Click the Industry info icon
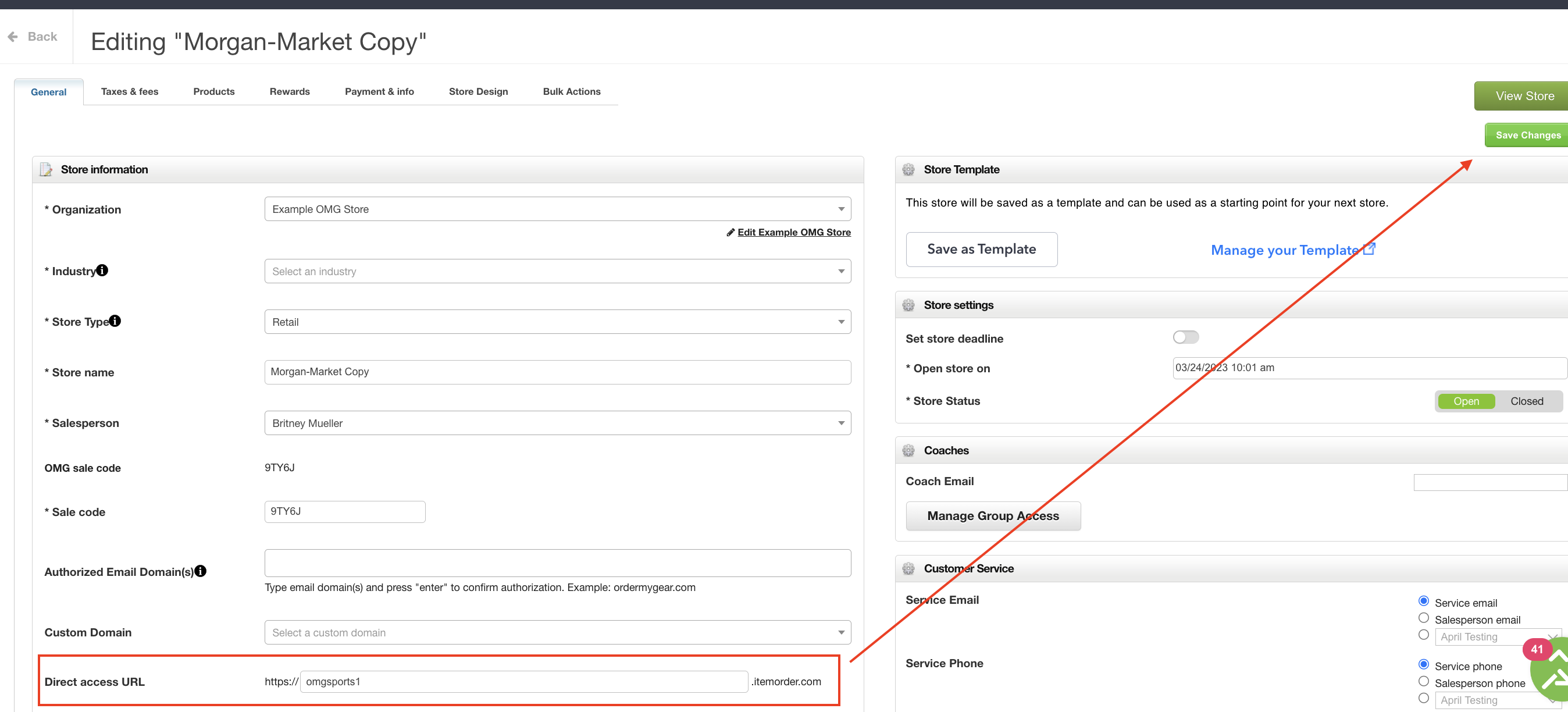This screenshot has width=1568, height=712. coord(102,270)
